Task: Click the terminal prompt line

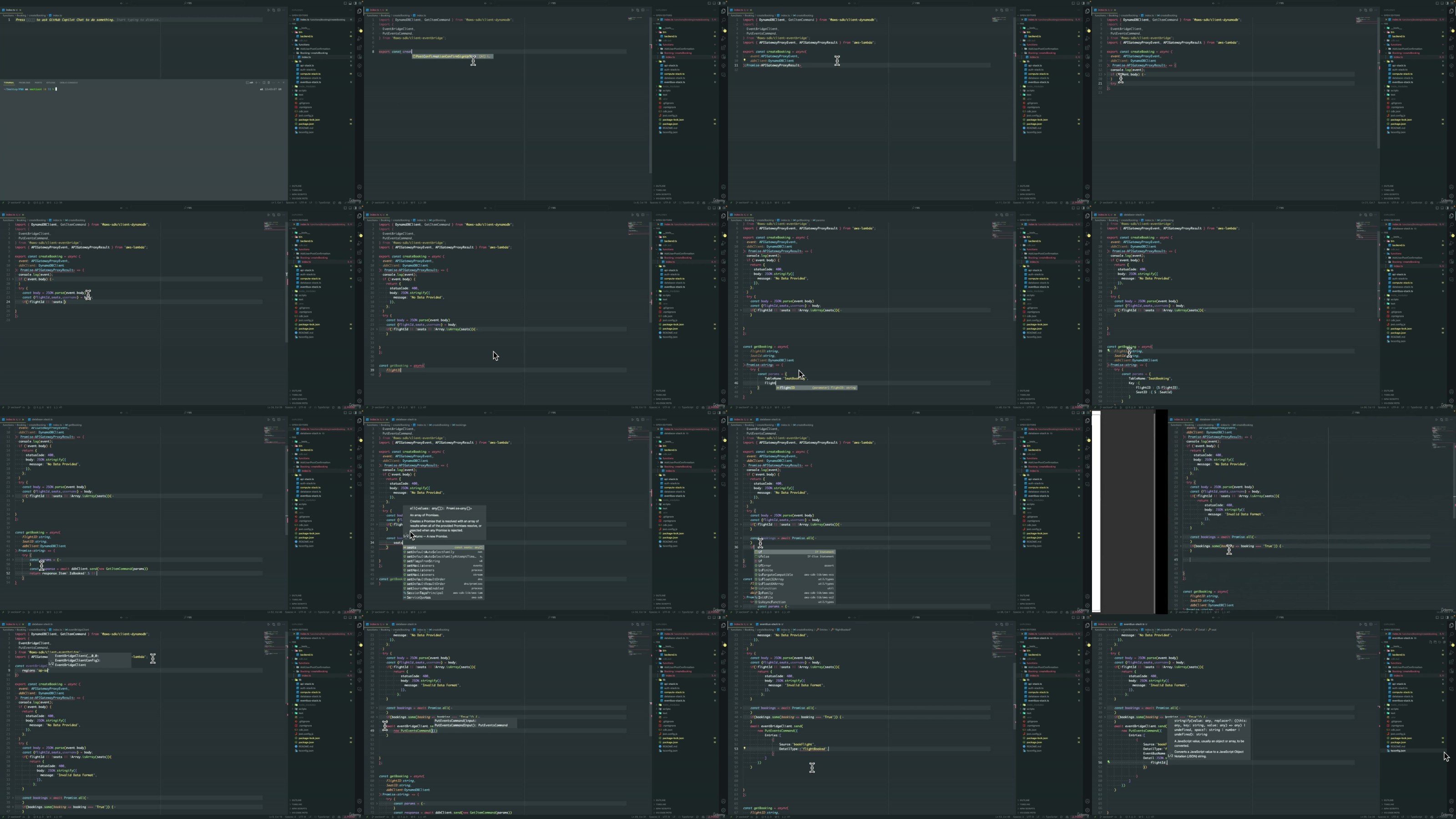Action: pos(30,89)
